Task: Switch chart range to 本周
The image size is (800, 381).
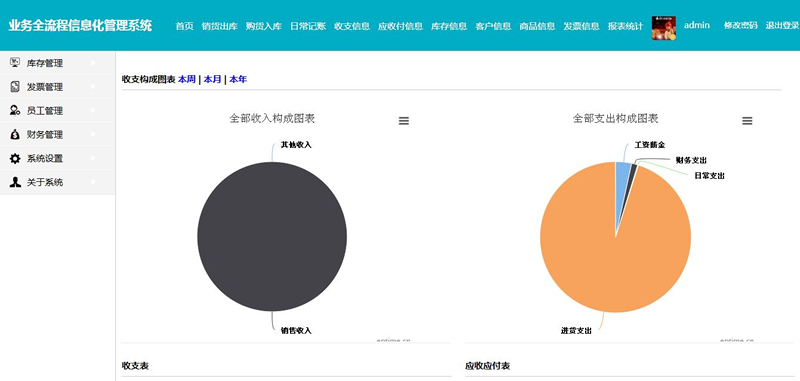Action: (x=187, y=79)
